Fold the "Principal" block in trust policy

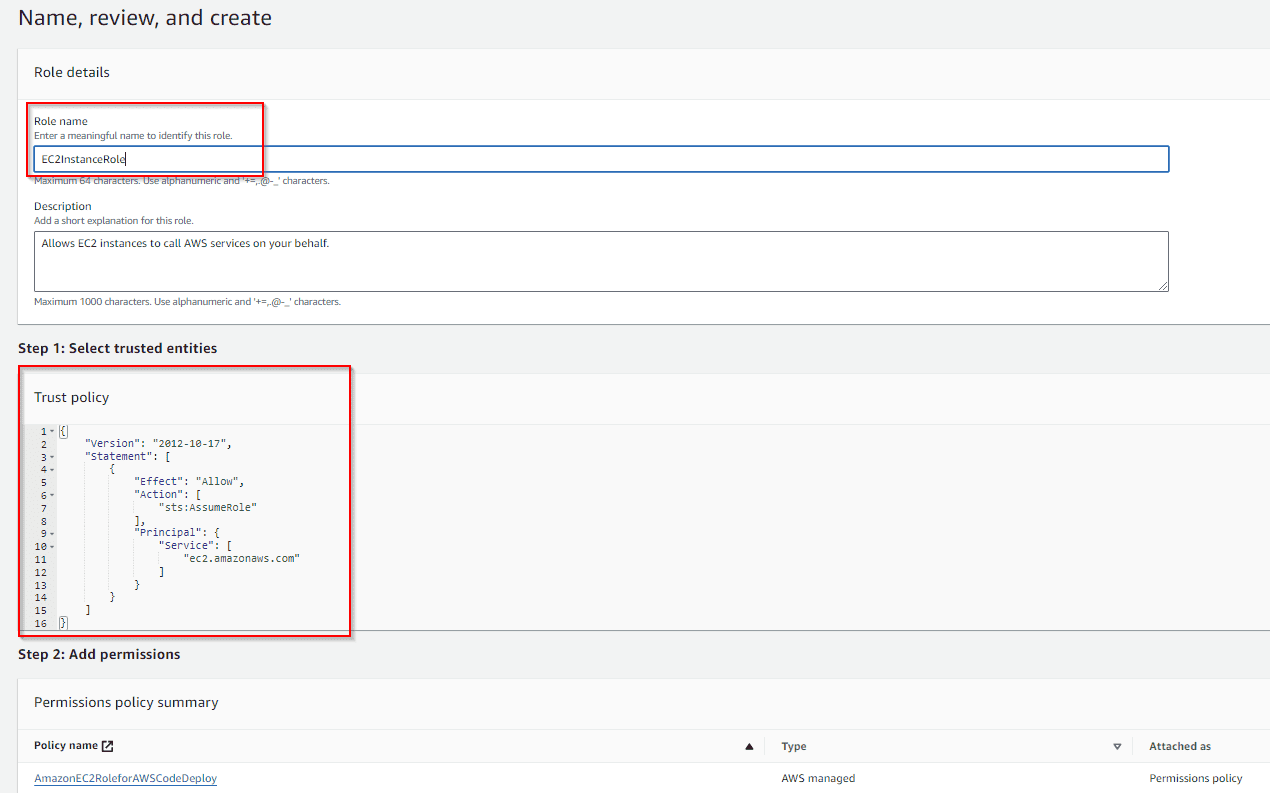click(51, 533)
